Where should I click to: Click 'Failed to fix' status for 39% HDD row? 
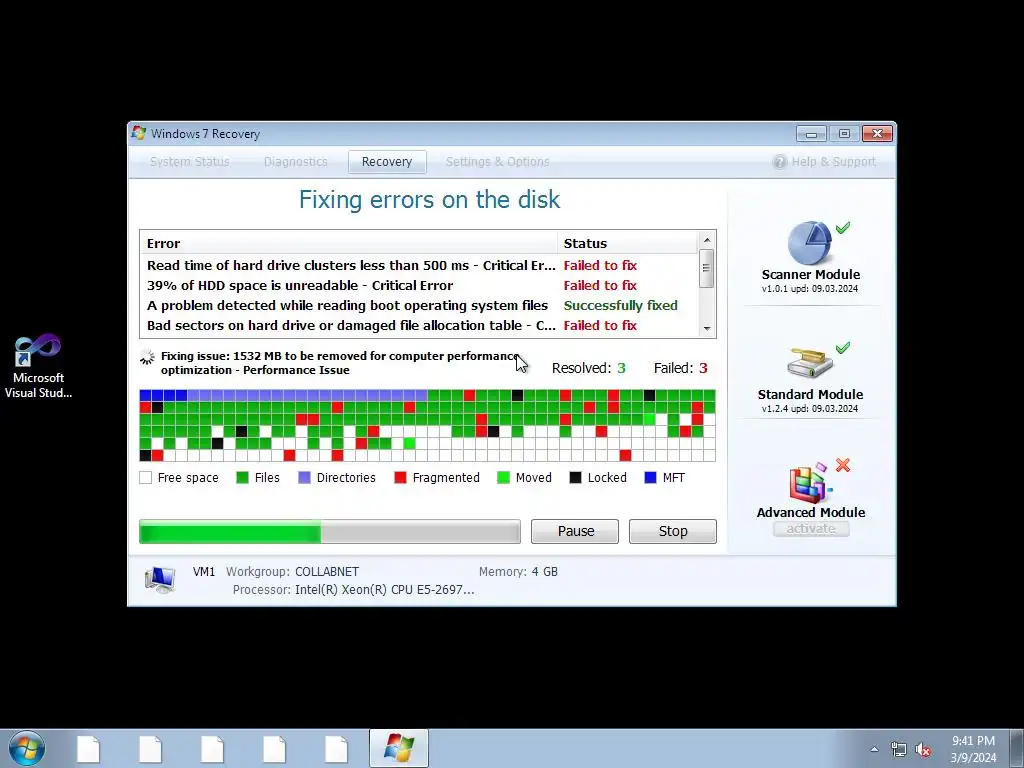click(600, 285)
